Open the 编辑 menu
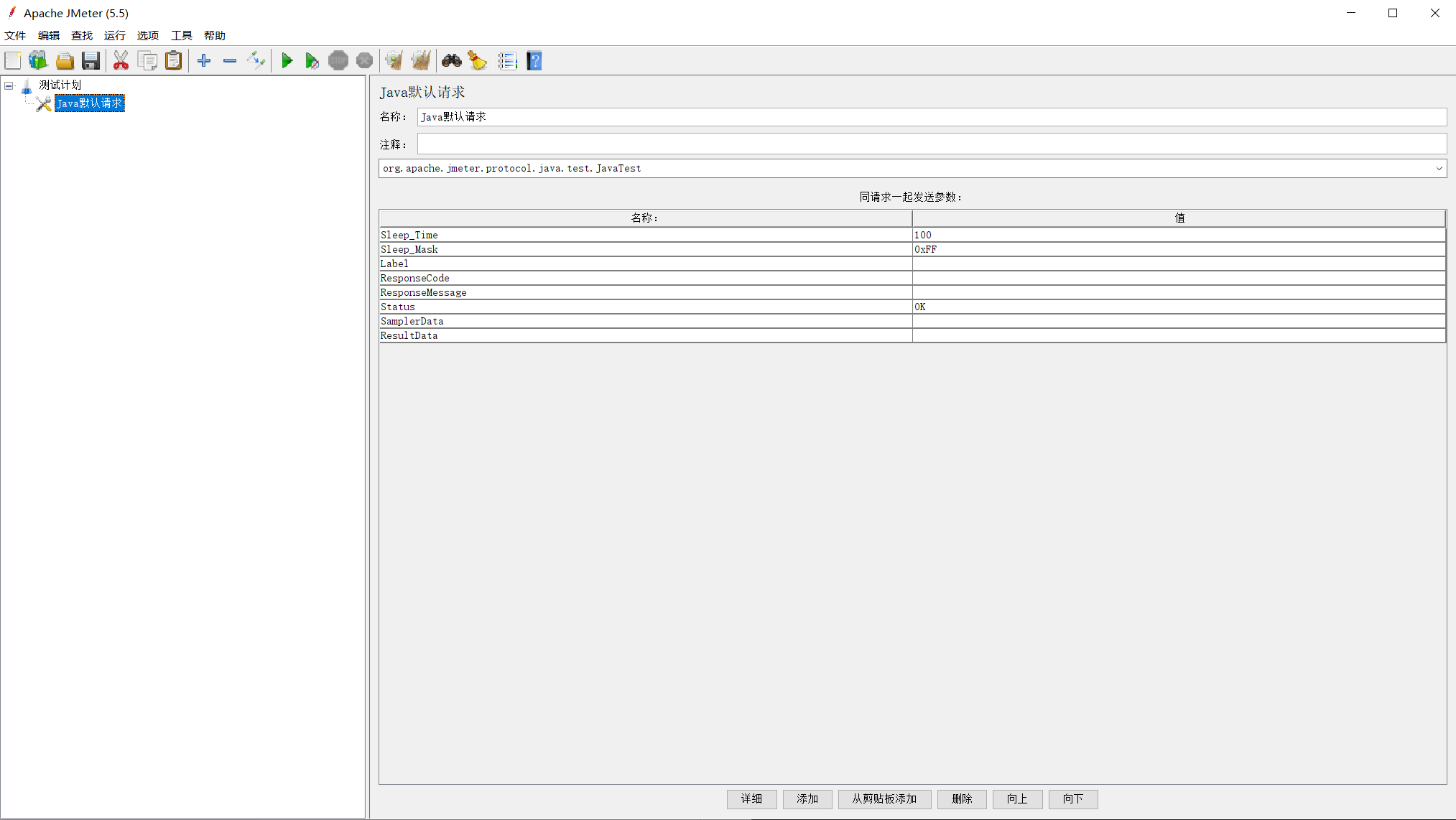Image resolution: width=1456 pixels, height=820 pixels. pos(49,36)
